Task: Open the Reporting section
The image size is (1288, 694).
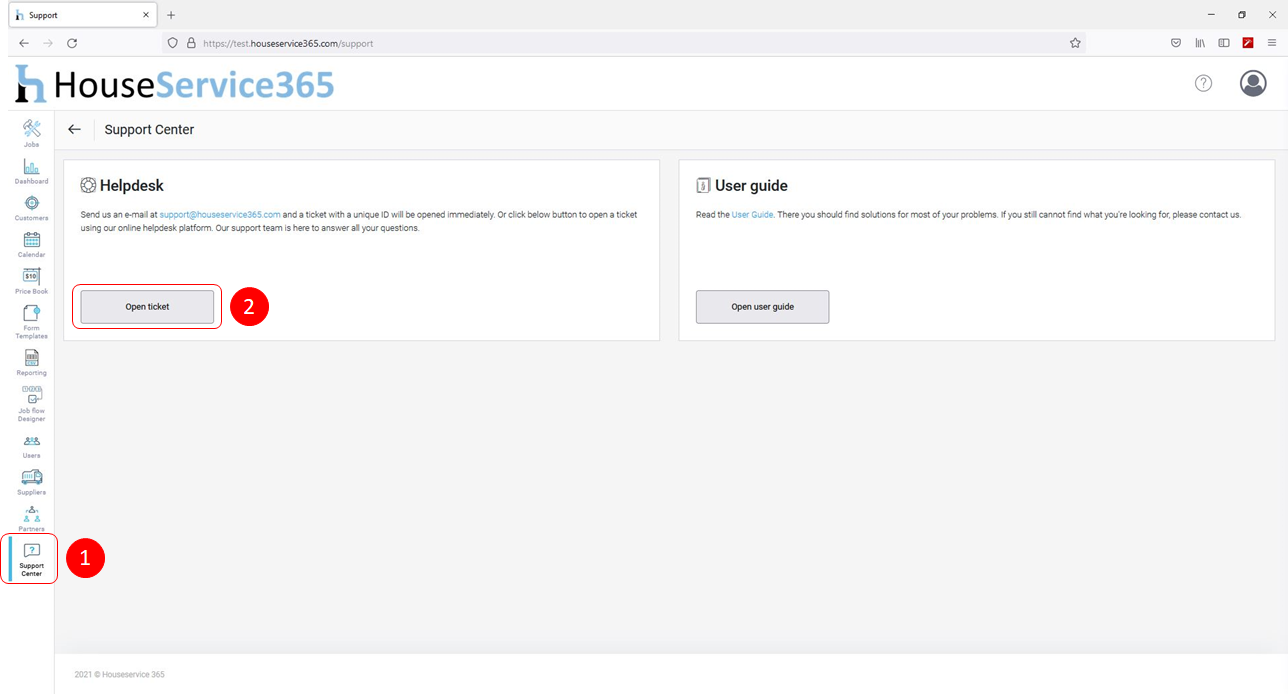Action: [31, 362]
